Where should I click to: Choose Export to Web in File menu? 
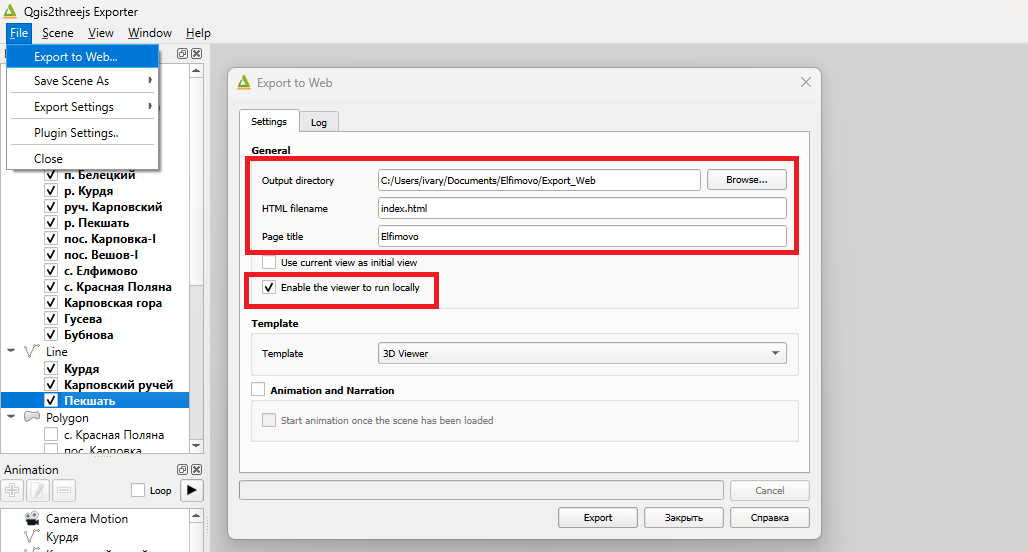83,56
